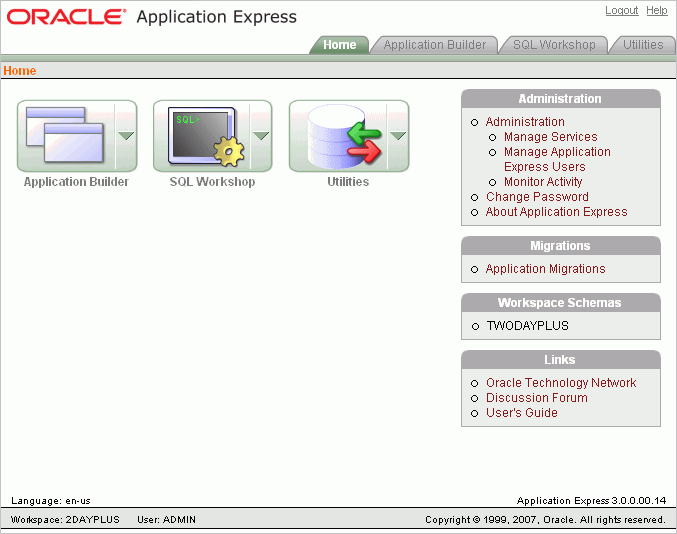The height and width of the screenshot is (534, 677).
Task: Open About Application Express
Action: 556,212
